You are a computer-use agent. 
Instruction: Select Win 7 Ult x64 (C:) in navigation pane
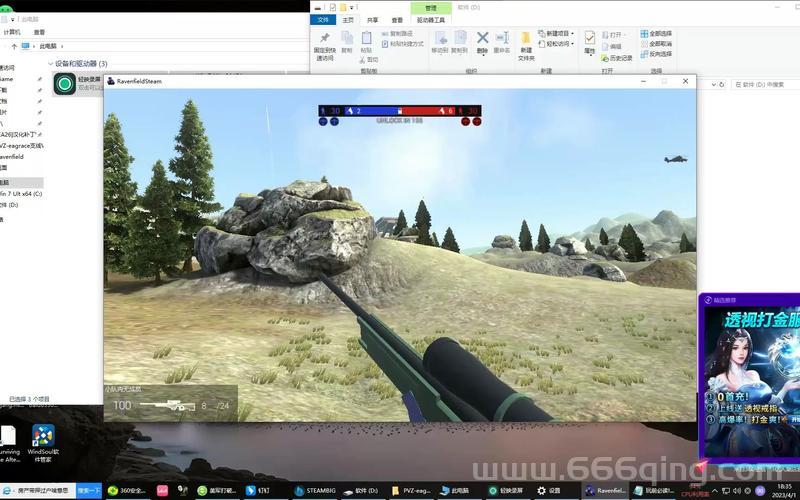pyautogui.click(x=21, y=194)
